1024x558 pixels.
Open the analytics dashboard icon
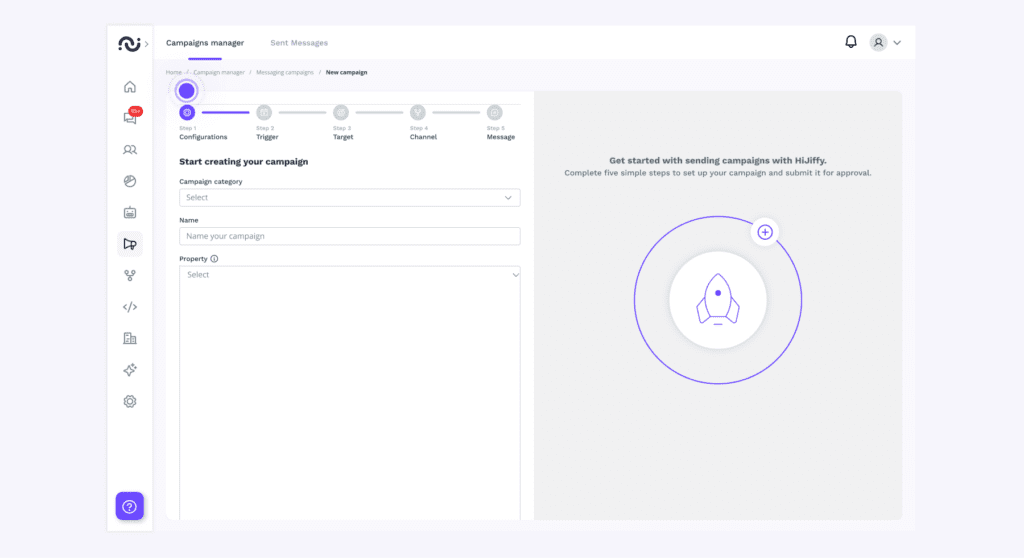click(129, 181)
